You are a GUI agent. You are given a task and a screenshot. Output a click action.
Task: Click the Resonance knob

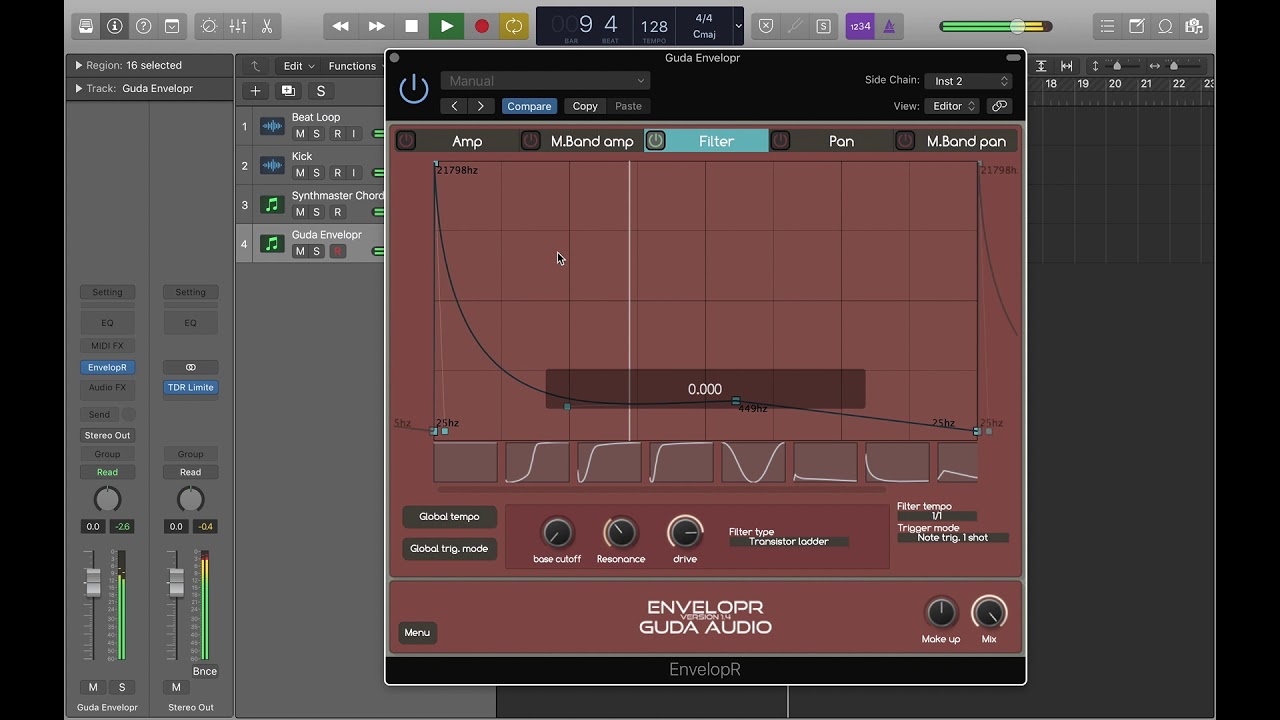coord(620,533)
